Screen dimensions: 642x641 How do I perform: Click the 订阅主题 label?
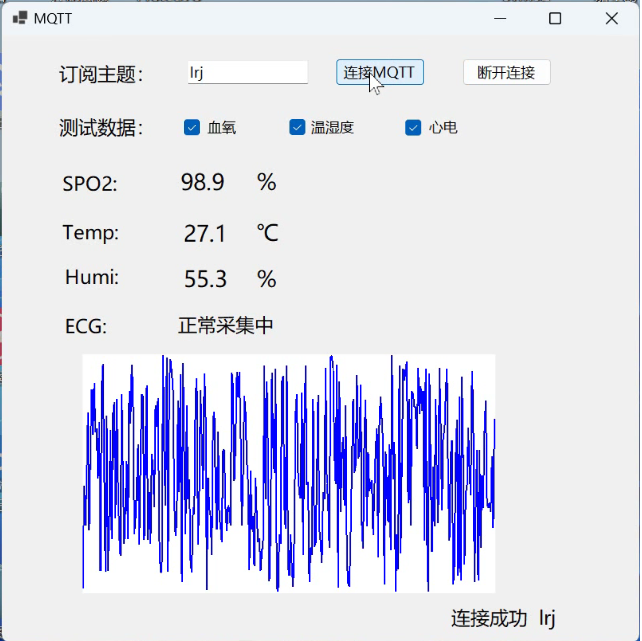[x=101, y=74]
